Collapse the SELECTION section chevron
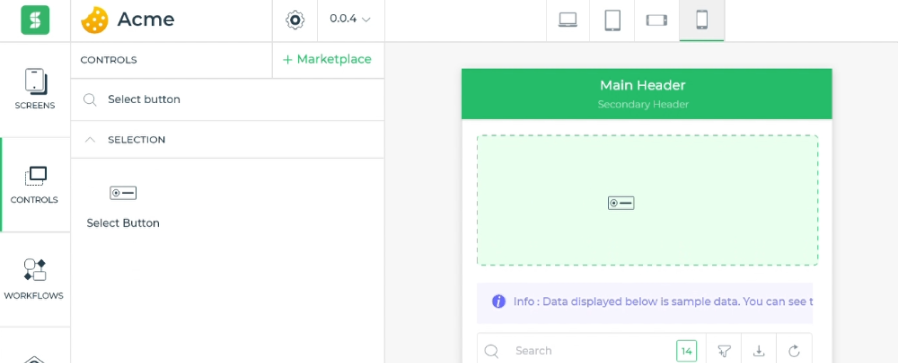Screen dimensions: 898x363 click(x=90, y=139)
